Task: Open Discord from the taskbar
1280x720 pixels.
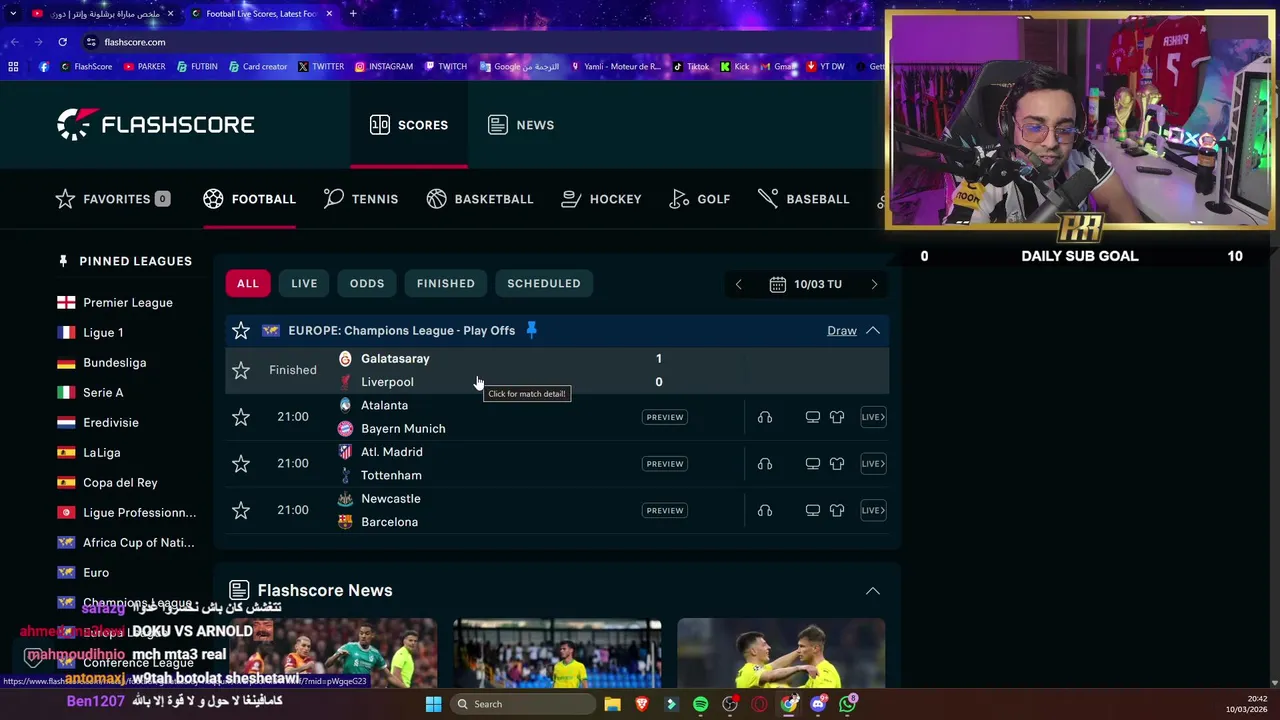Action: [x=818, y=704]
